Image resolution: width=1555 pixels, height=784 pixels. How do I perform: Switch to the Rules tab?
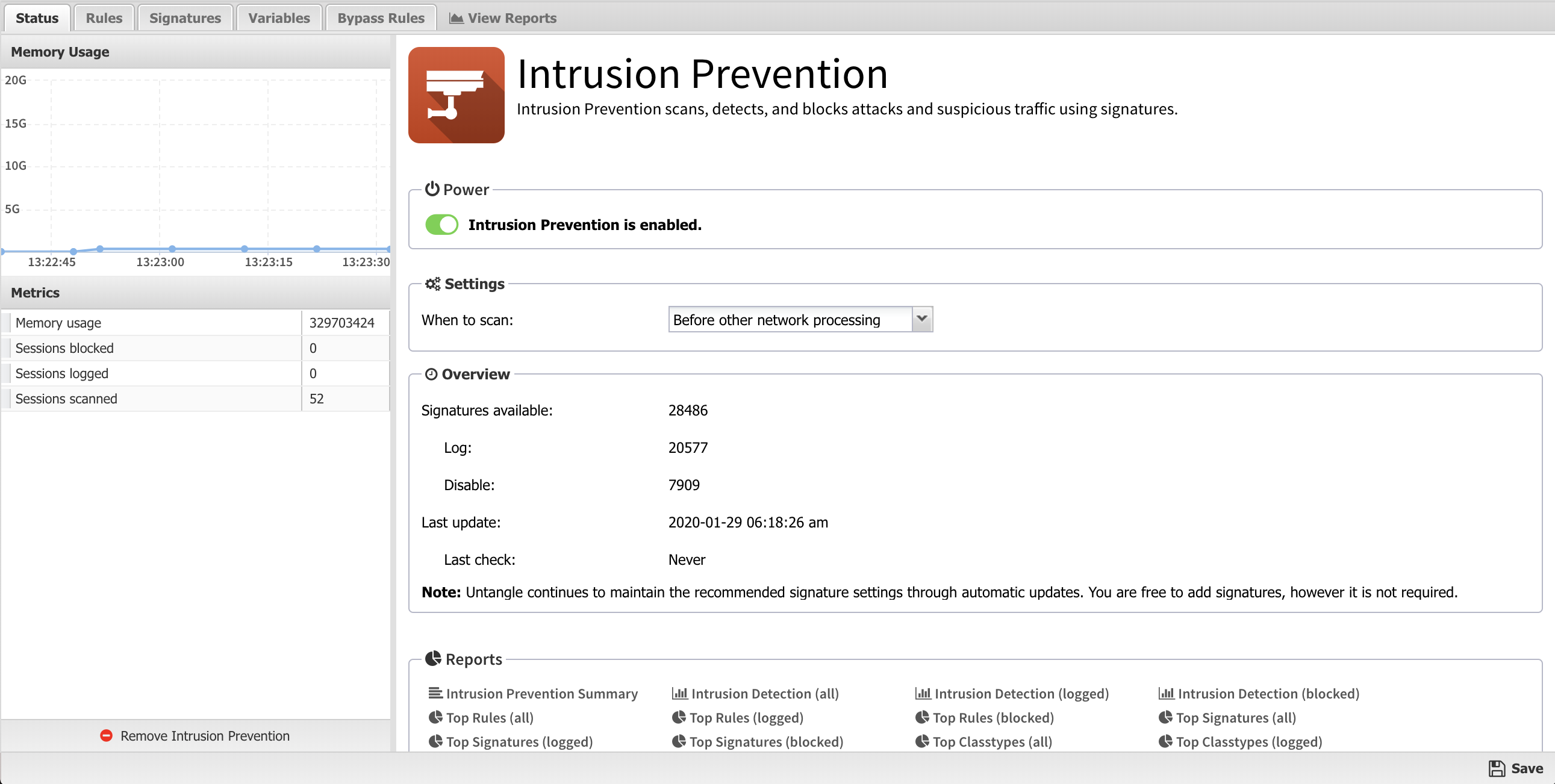[x=104, y=18]
